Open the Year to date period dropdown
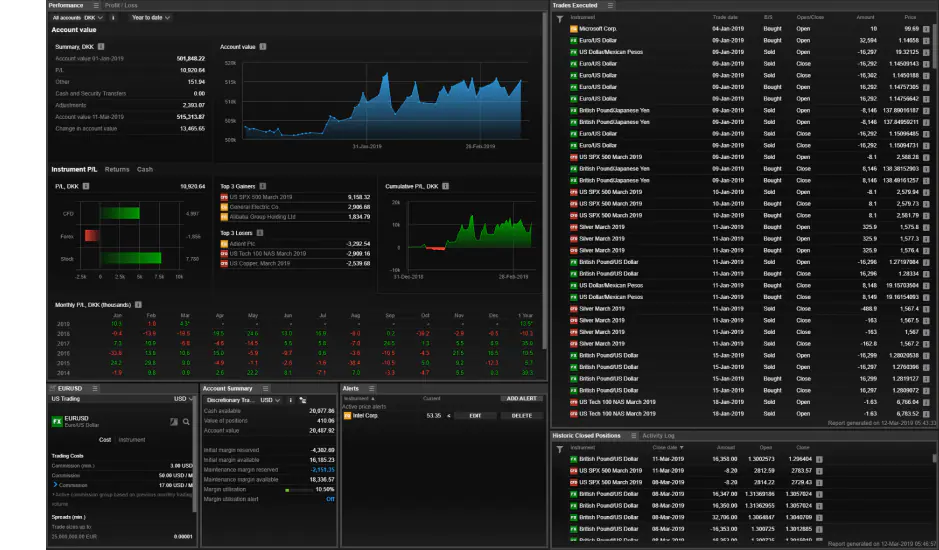This screenshot has height=550, width=939. [150, 18]
